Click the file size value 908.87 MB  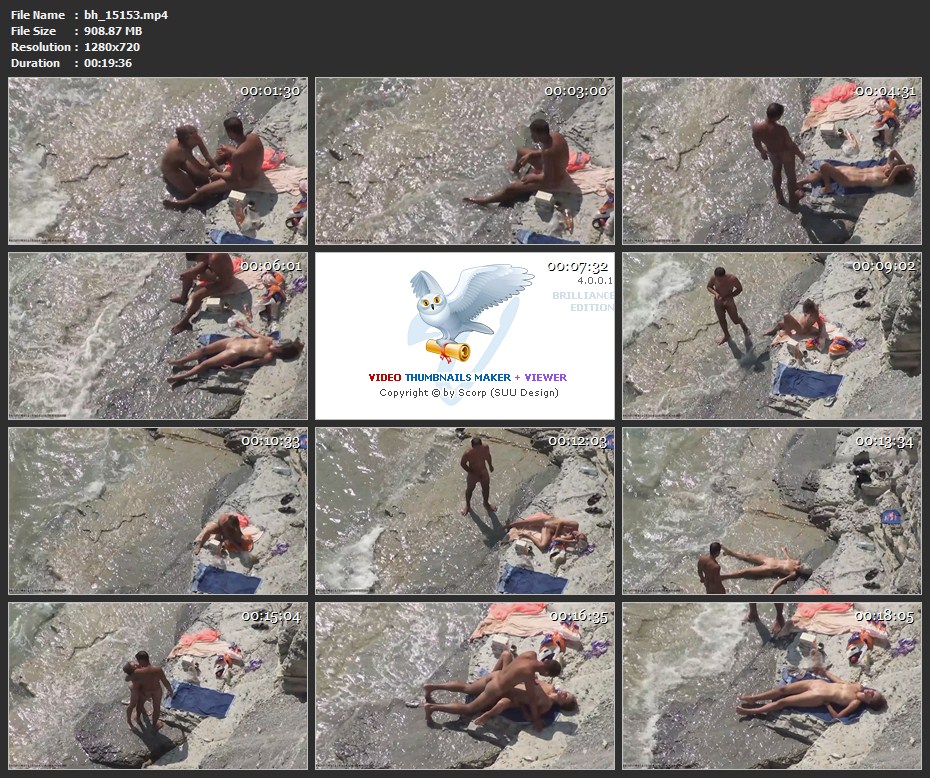[113, 31]
